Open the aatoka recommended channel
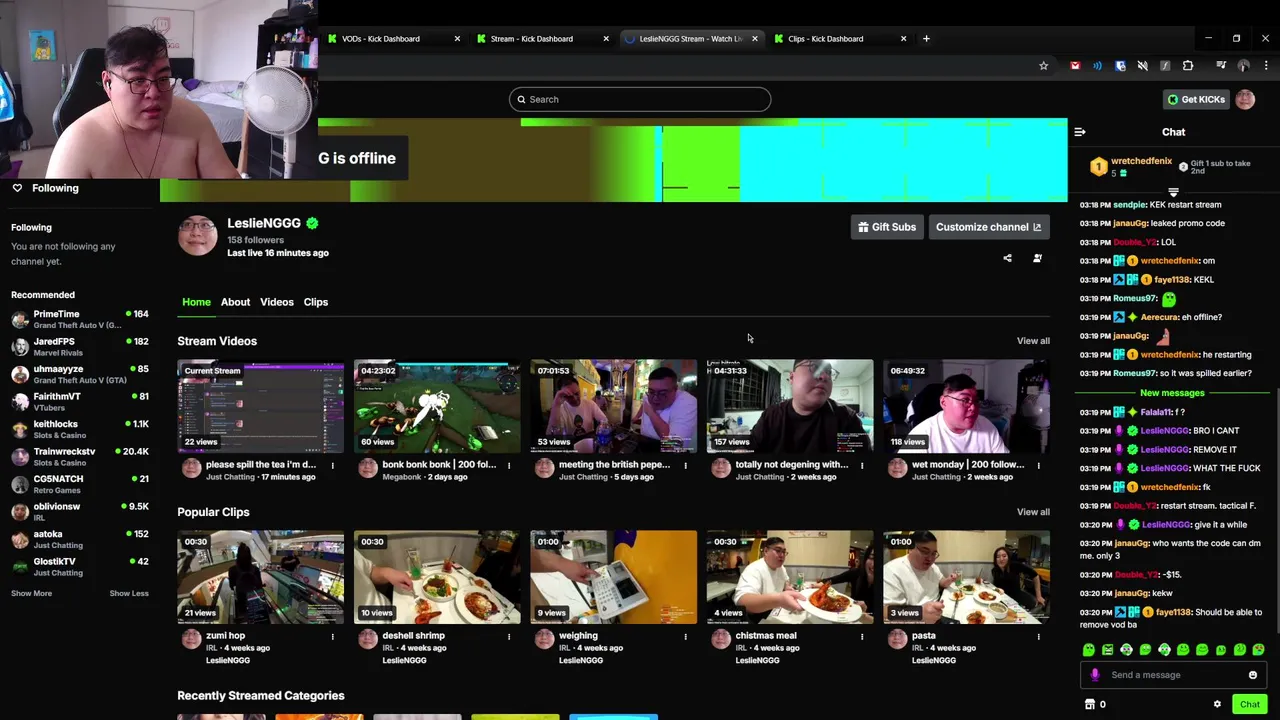 click(x=80, y=539)
